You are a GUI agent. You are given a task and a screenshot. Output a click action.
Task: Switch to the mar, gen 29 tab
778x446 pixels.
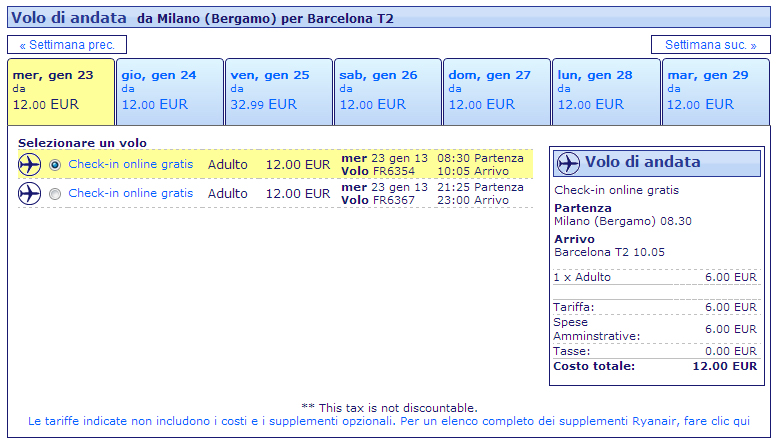pos(716,92)
